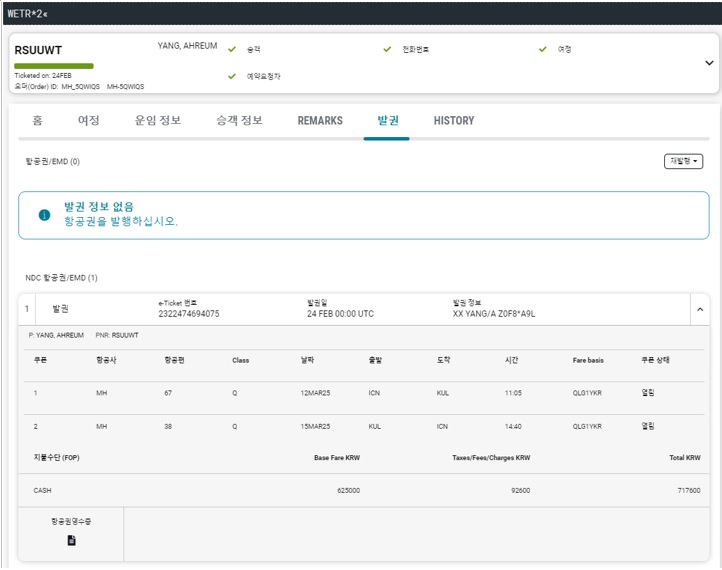Open the 승객 정보 tab
Screen dimensions: 722x570
[239, 121]
